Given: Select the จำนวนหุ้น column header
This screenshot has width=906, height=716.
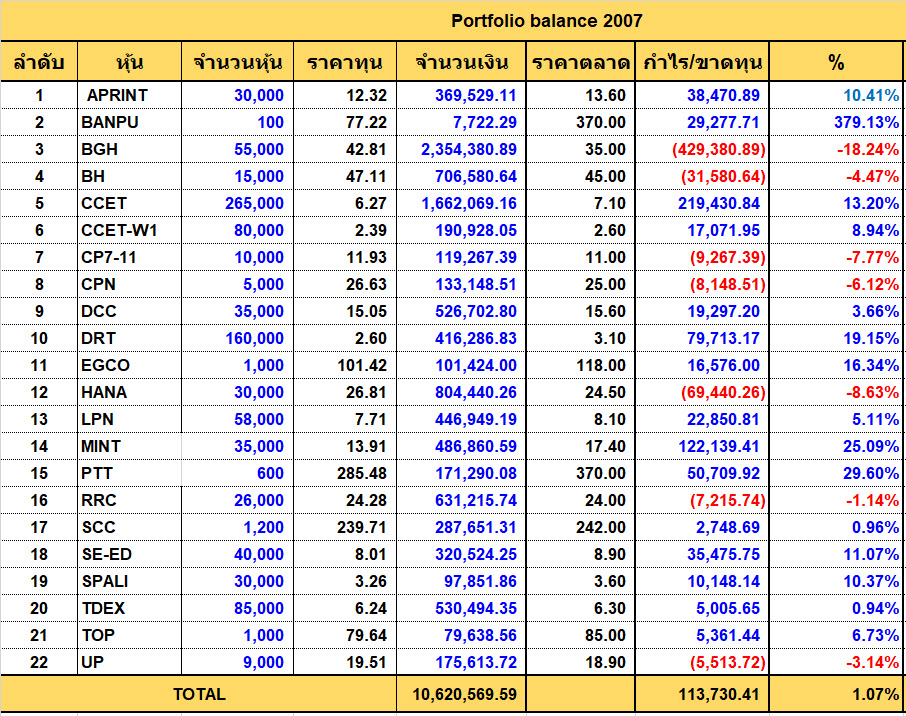Looking at the screenshot, I should tap(237, 61).
